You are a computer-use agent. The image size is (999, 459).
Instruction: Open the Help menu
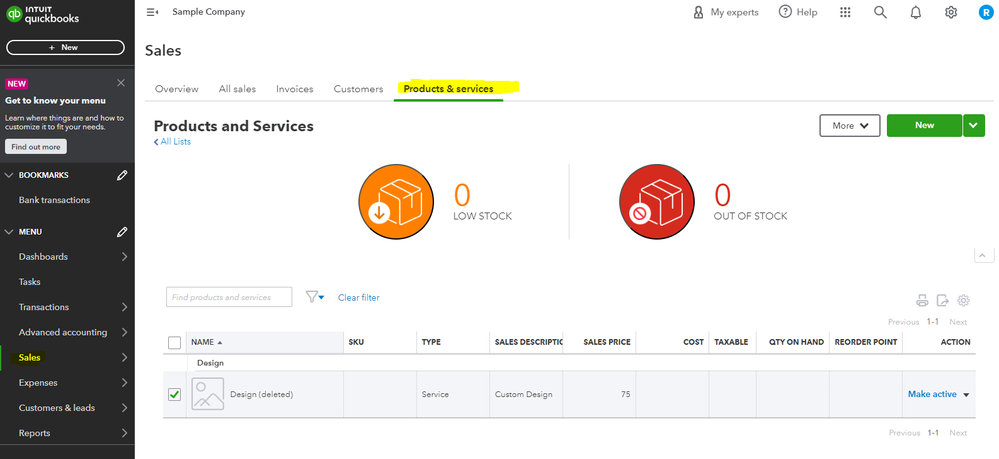pos(798,12)
